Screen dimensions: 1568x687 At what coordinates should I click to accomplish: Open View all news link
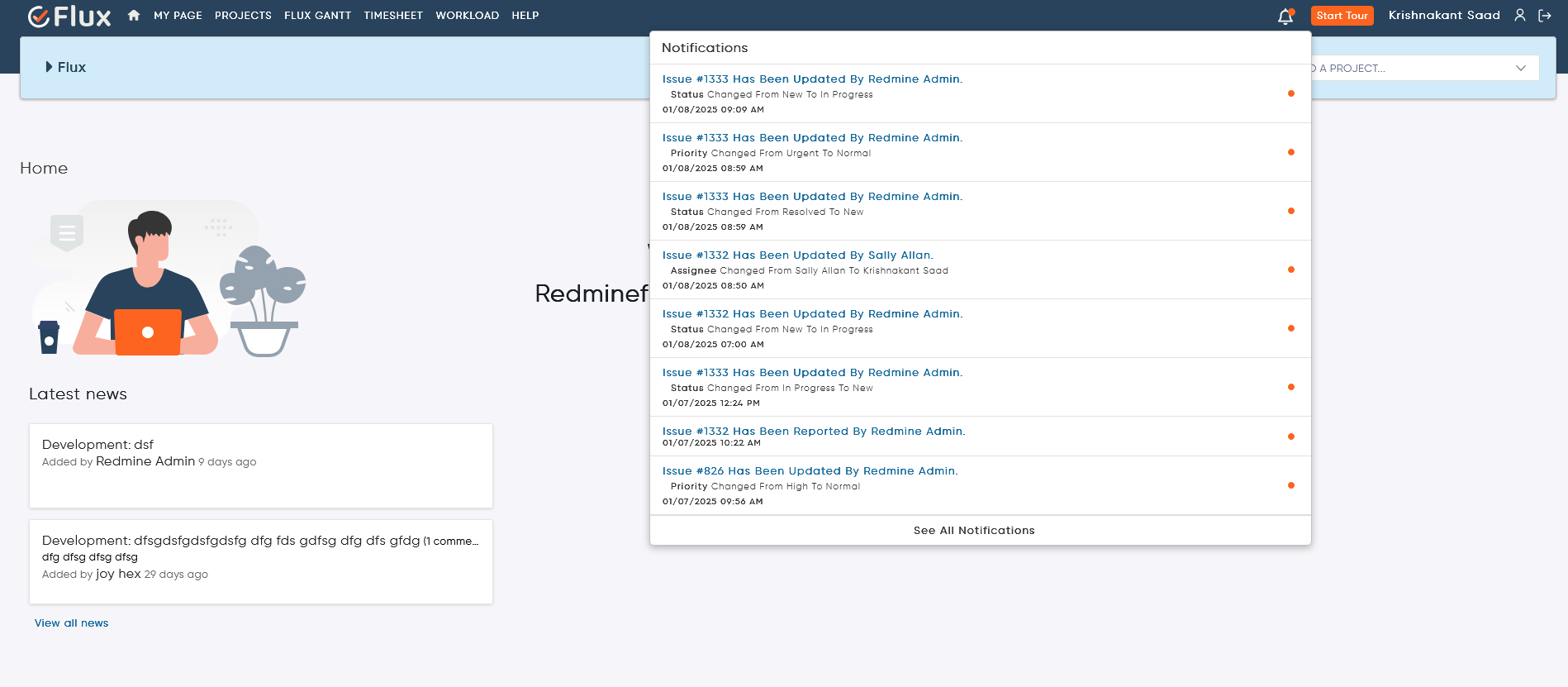point(71,623)
